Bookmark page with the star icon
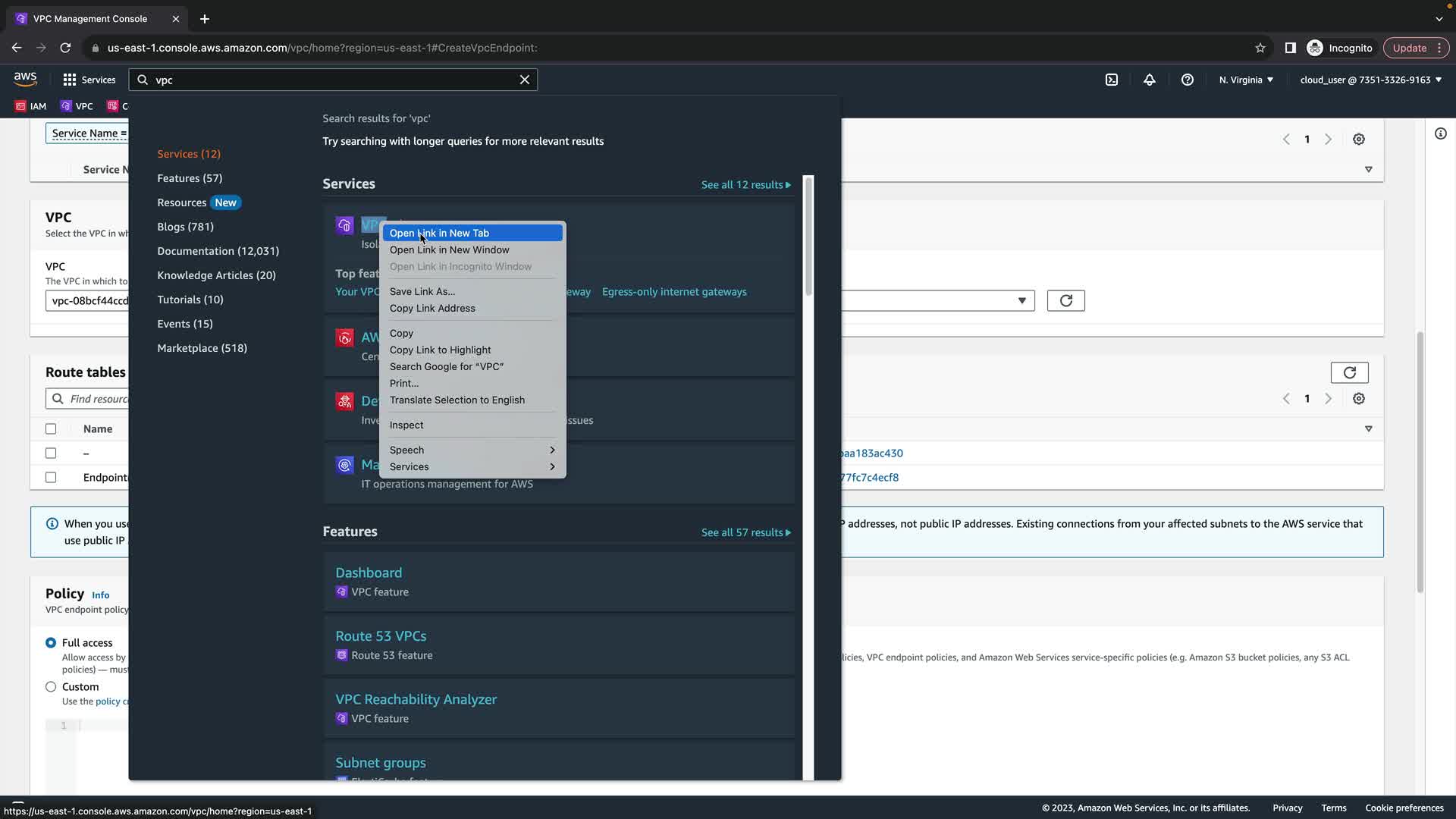Image resolution: width=1456 pixels, height=819 pixels. tap(1260, 48)
